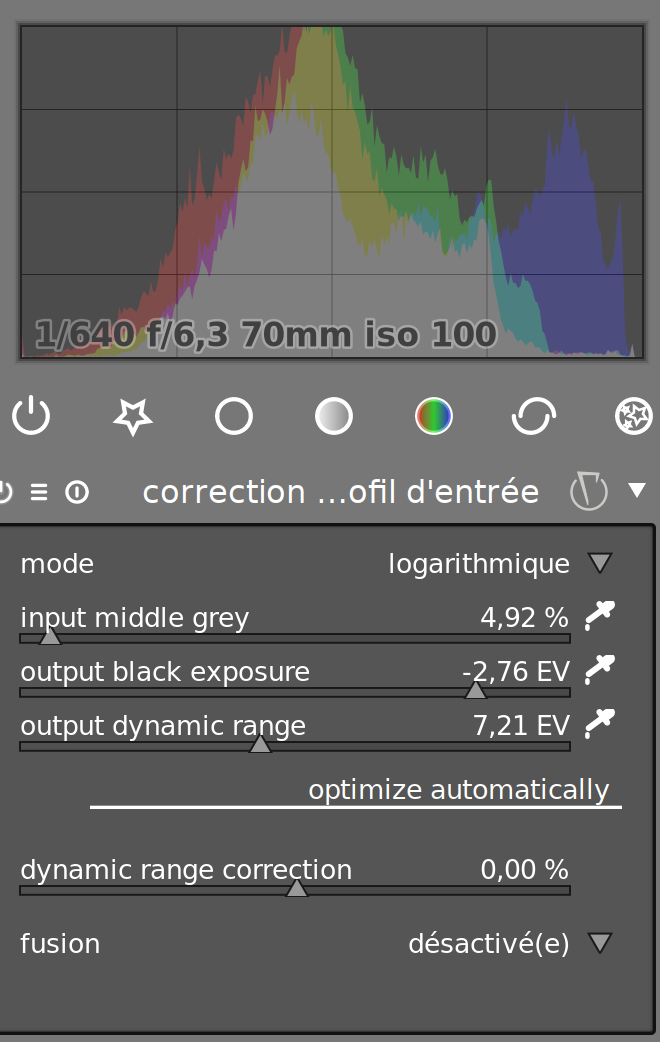Select basic group hollow circle icon
Image resolution: width=660 pixels, height=1042 pixels.
(234, 417)
